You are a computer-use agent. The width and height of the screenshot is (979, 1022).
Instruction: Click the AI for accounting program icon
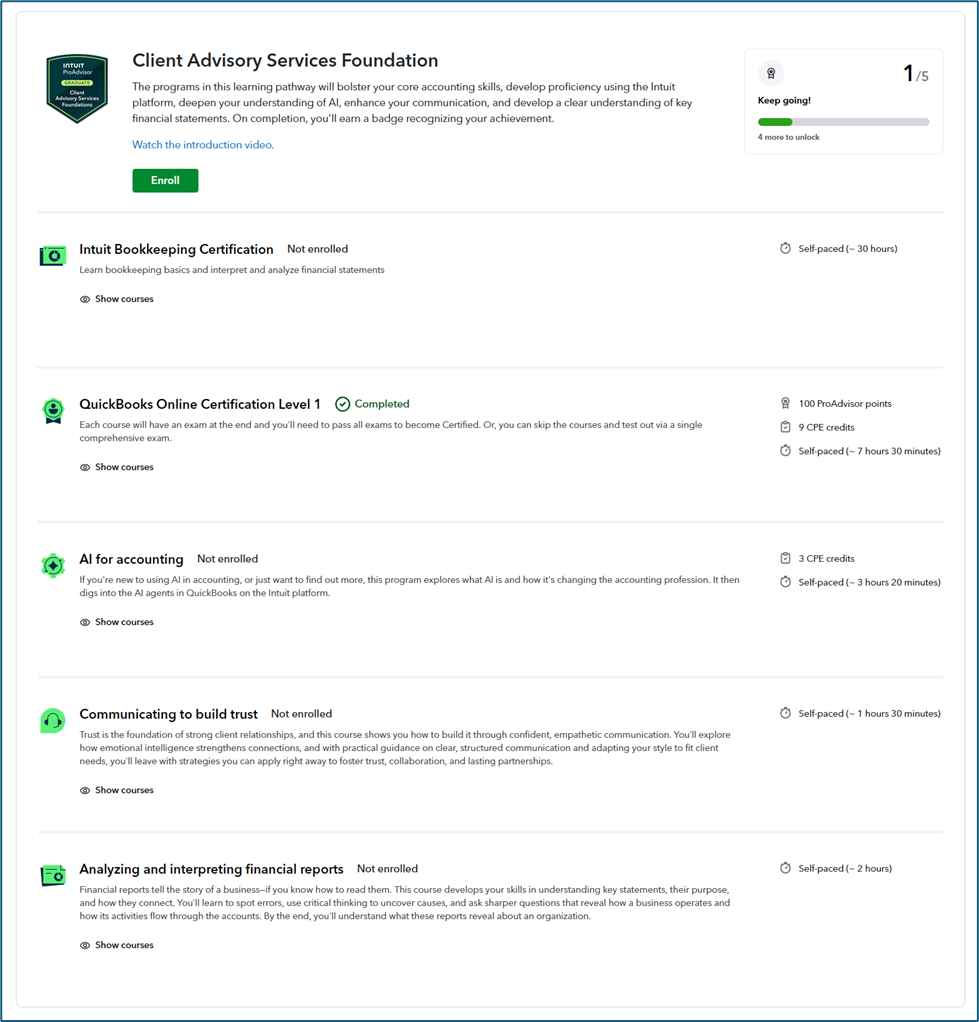point(53,565)
